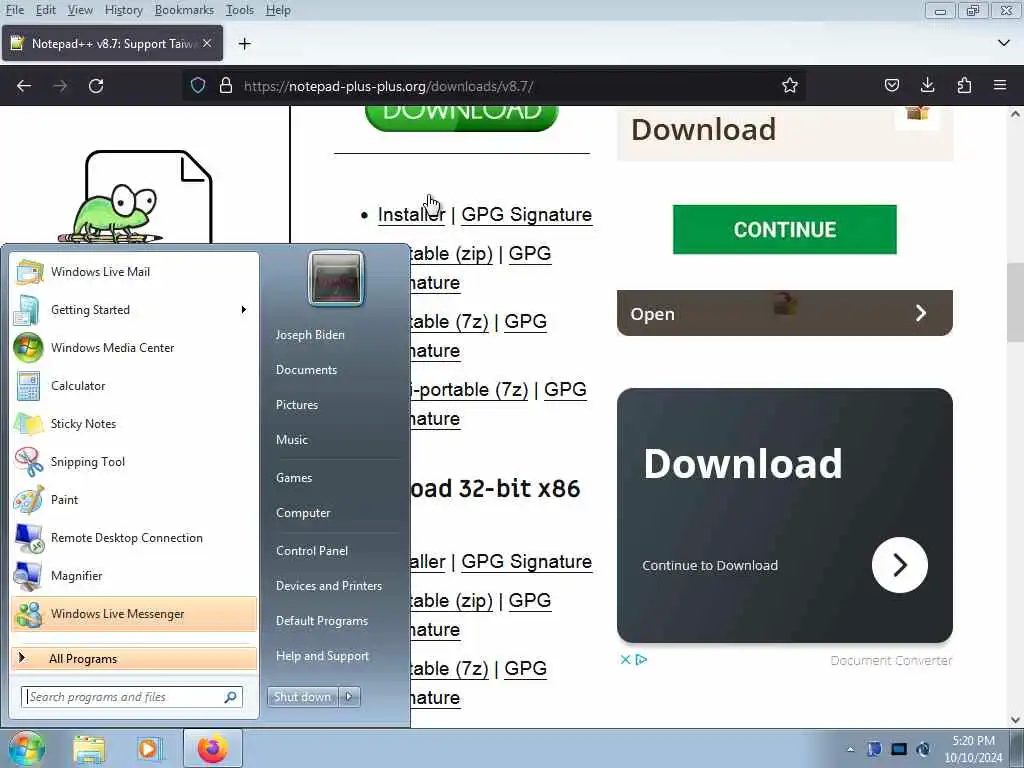The height and width of the screenshot is (768, 1024).
Task: Open the File menu
Action: click(x=14, y=10)
